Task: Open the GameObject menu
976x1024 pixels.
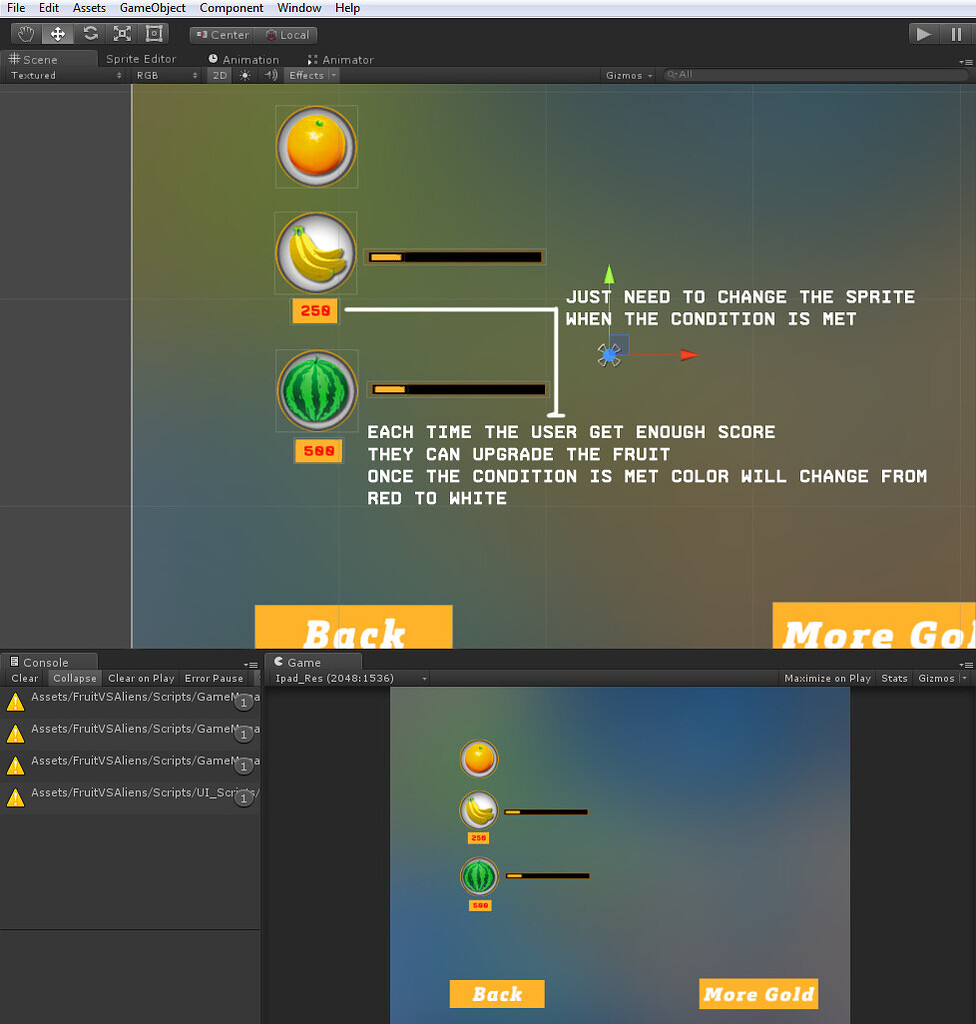Action: (152, 7)
